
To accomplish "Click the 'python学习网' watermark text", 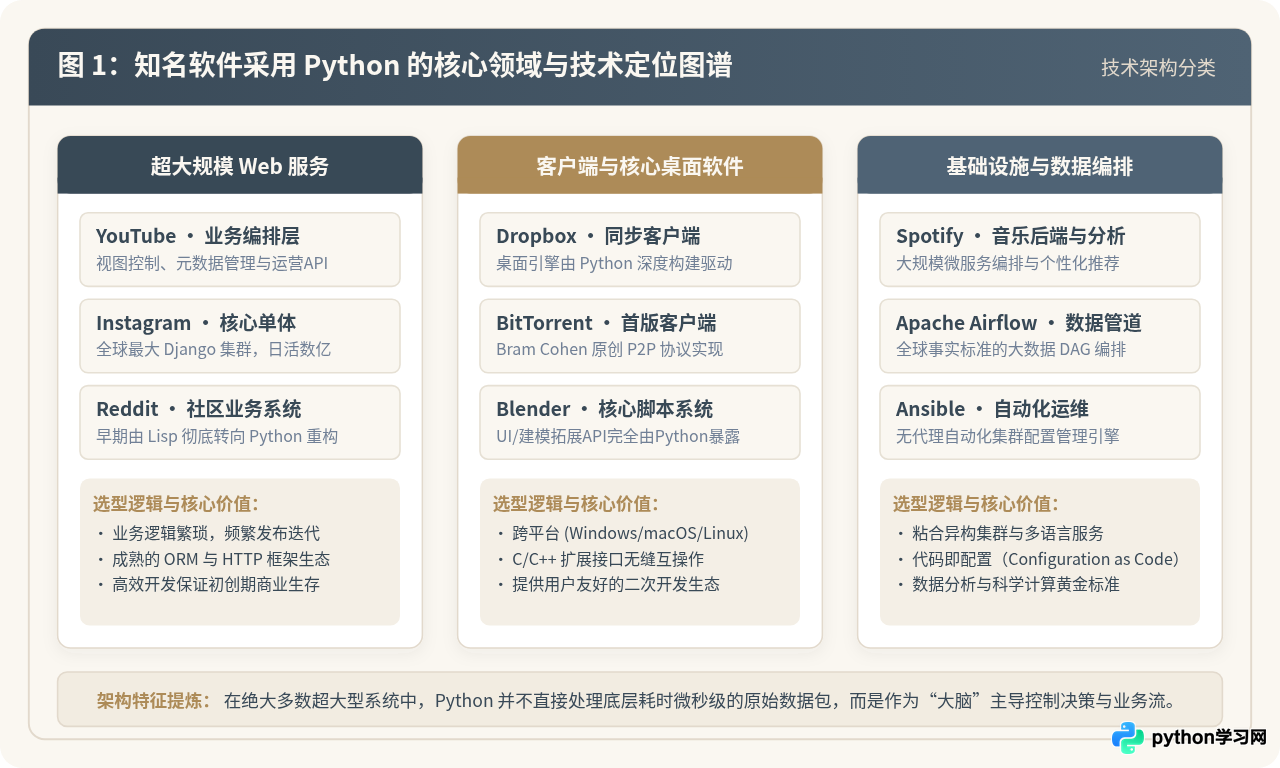I will tap(1209, 738).
